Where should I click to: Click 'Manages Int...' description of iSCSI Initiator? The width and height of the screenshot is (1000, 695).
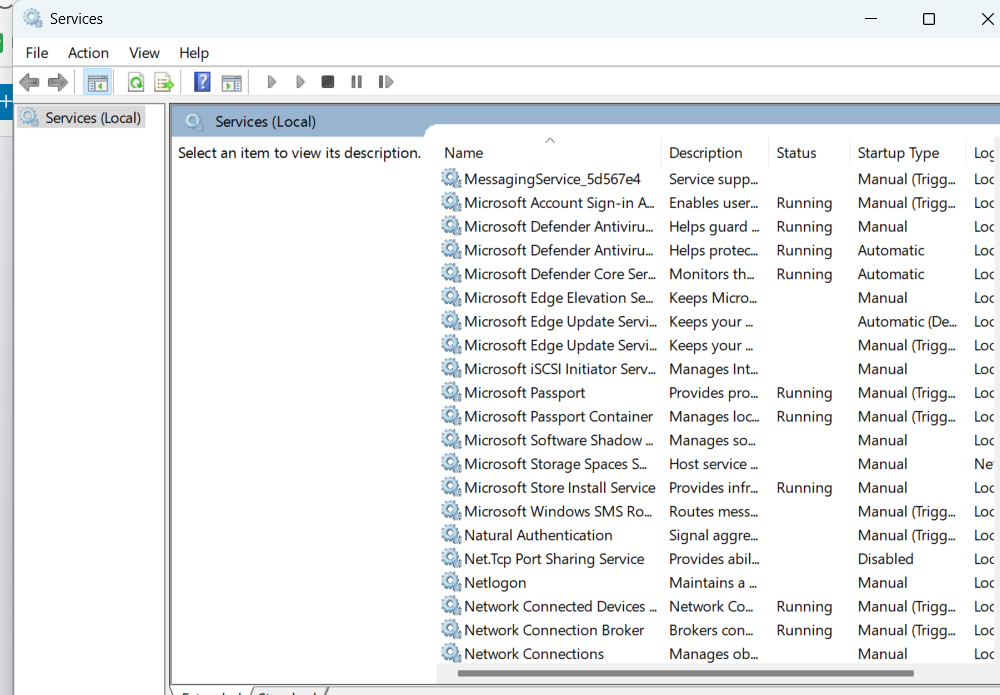click(714, 369)
